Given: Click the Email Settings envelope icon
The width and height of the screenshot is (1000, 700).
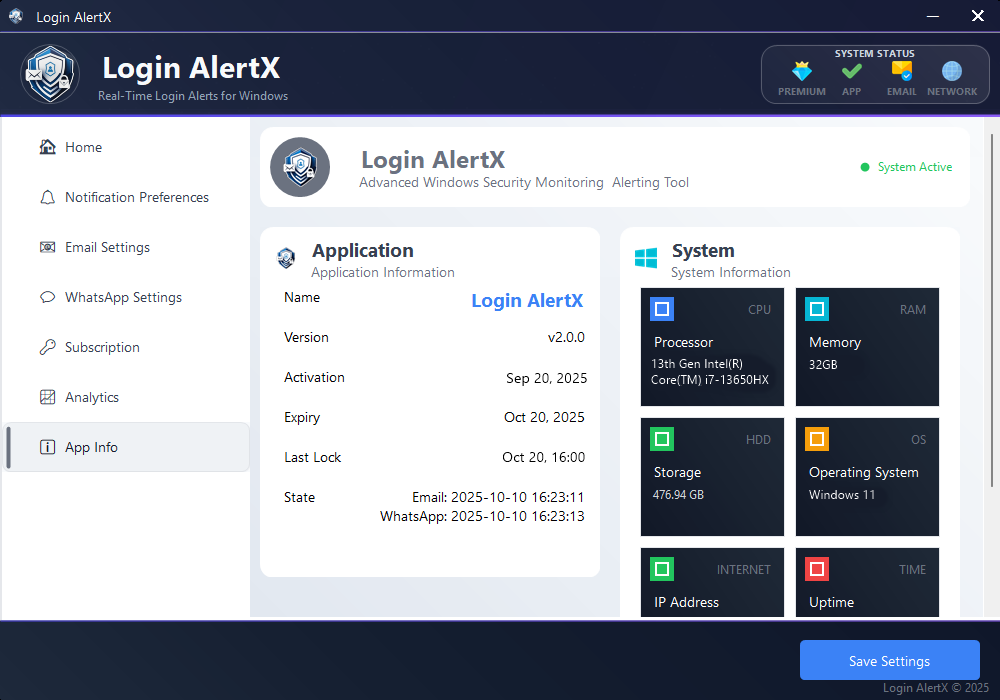Looking at the screenshot, I should [47, 247].
